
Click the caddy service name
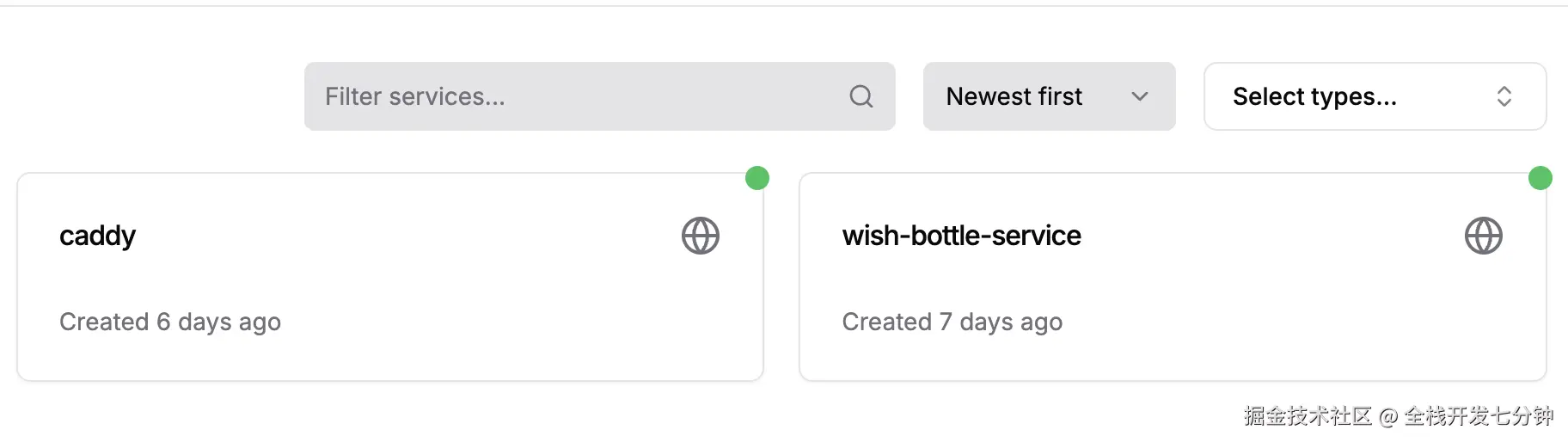pos(98,236)
